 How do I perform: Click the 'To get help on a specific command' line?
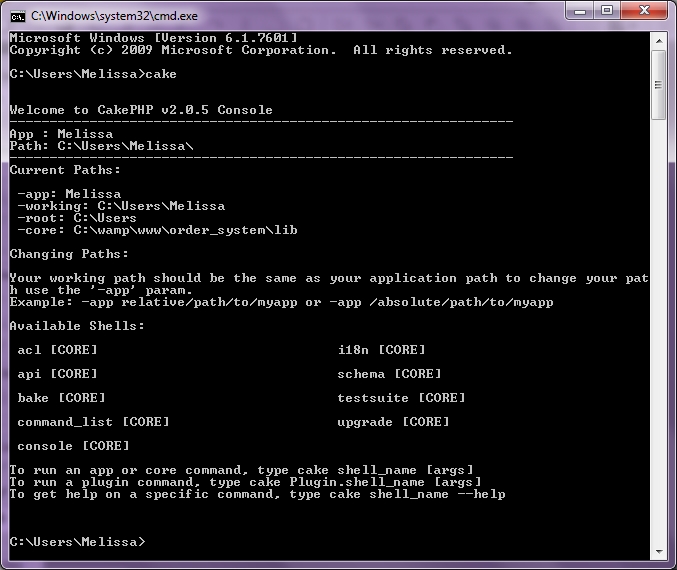pos(258,494)
